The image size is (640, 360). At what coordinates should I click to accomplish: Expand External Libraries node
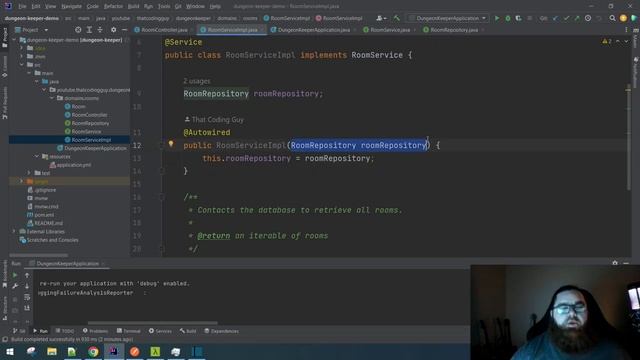(14, 231)
